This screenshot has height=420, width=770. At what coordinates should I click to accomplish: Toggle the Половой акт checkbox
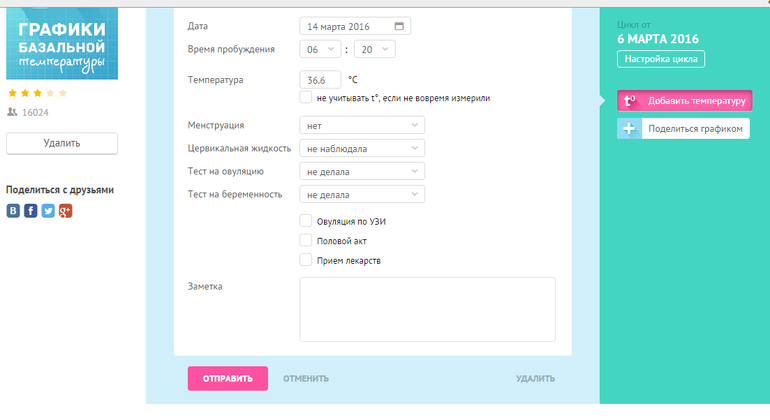coord(306,241)
